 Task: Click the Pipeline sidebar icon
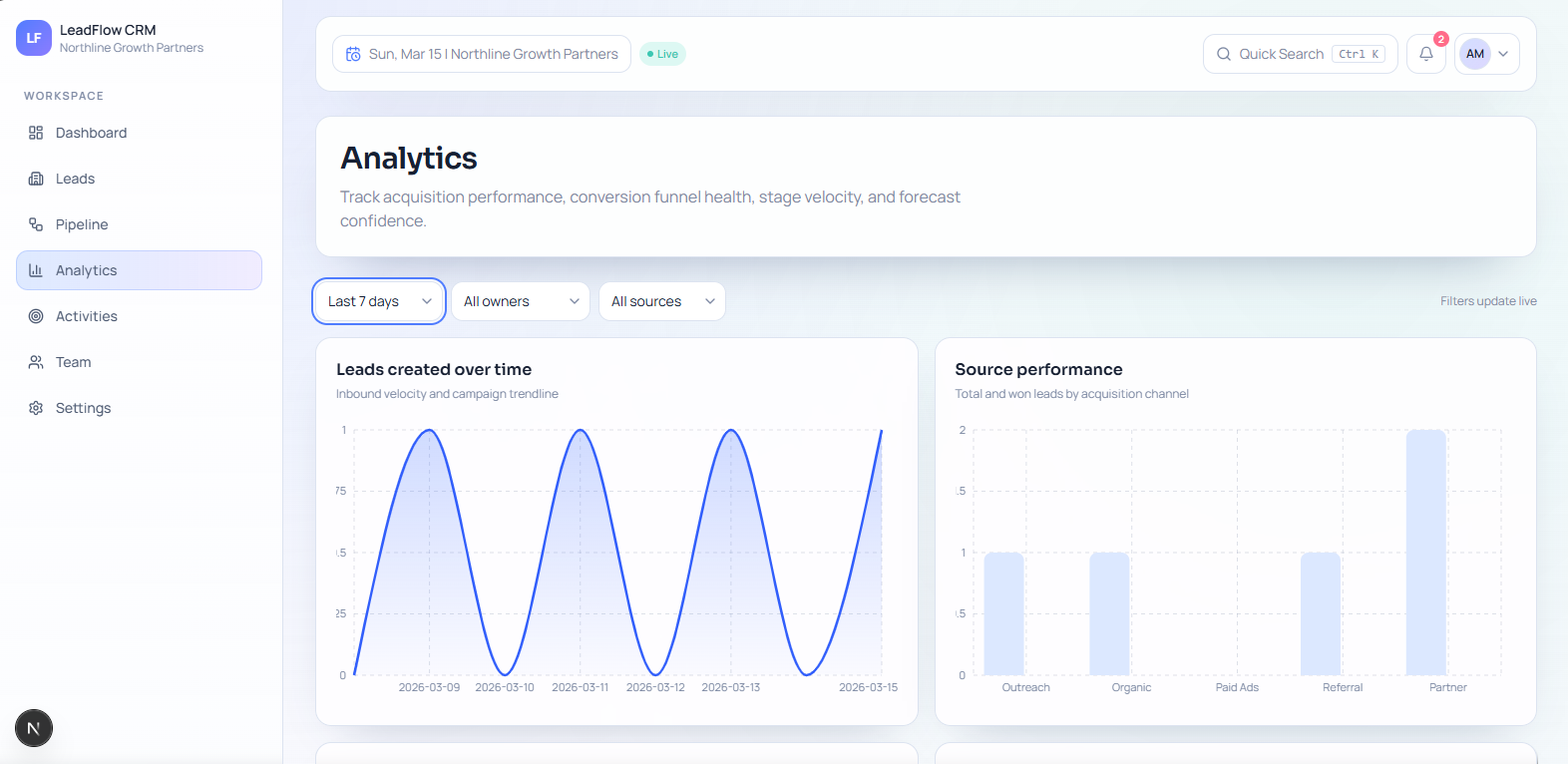36,224
